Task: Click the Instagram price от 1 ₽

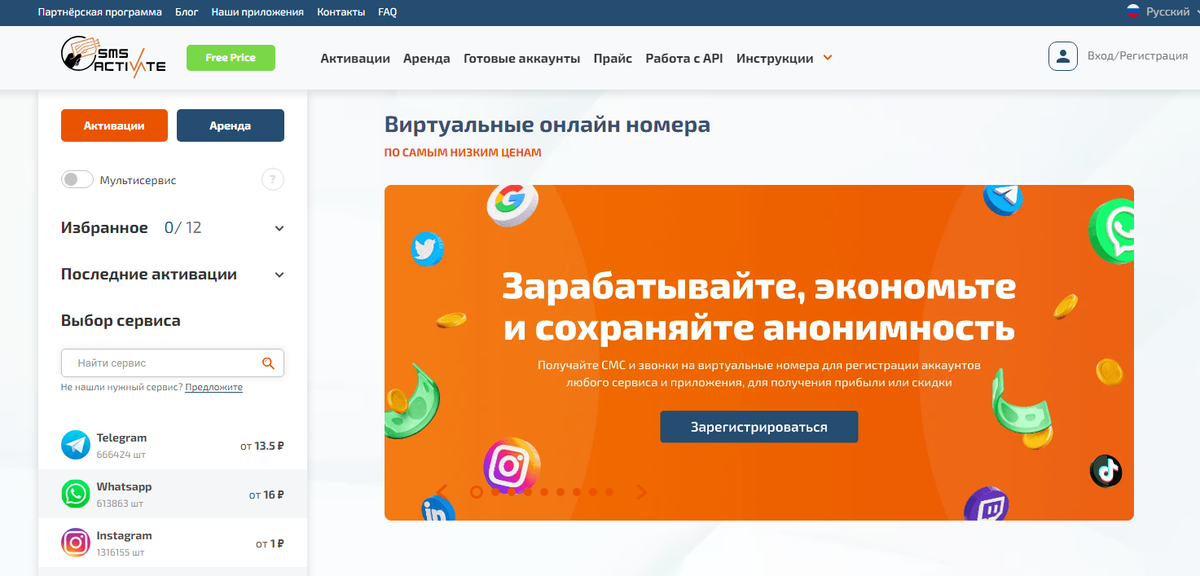Action: click(x=270, y=544)
